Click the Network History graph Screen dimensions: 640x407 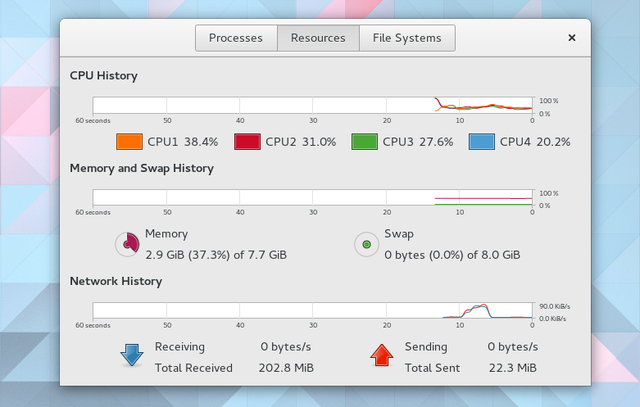coord(313,310)
